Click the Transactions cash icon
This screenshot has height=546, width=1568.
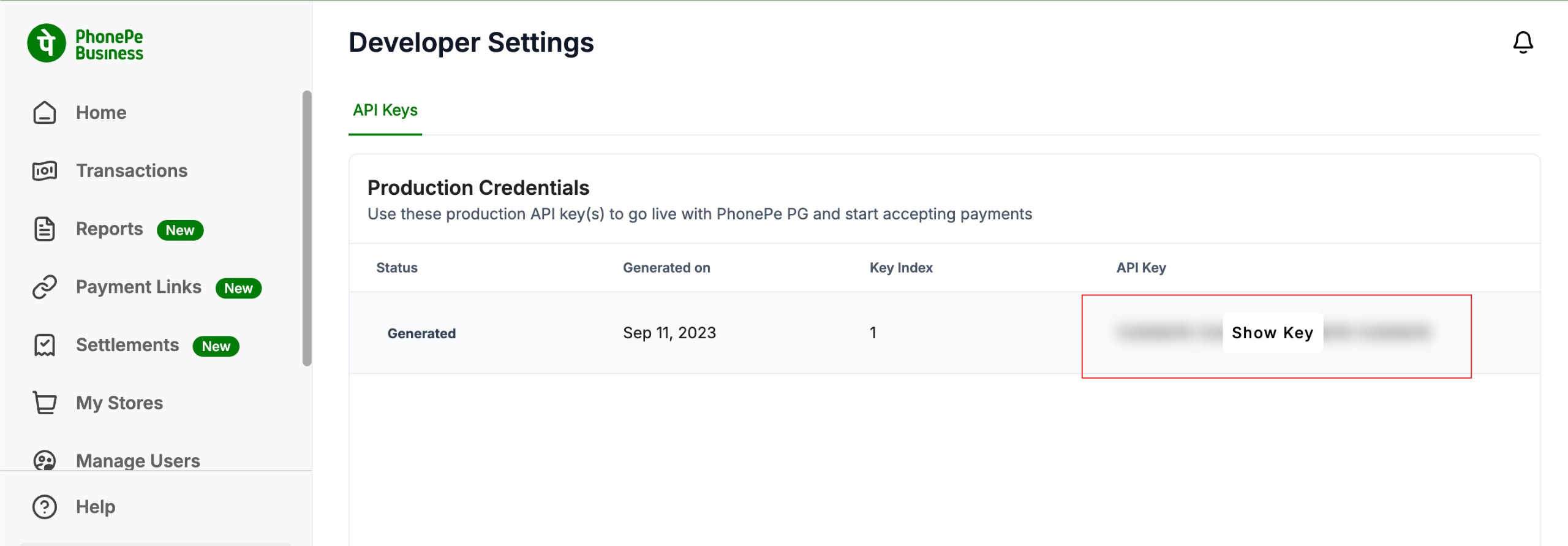click(x=45, y=170)
